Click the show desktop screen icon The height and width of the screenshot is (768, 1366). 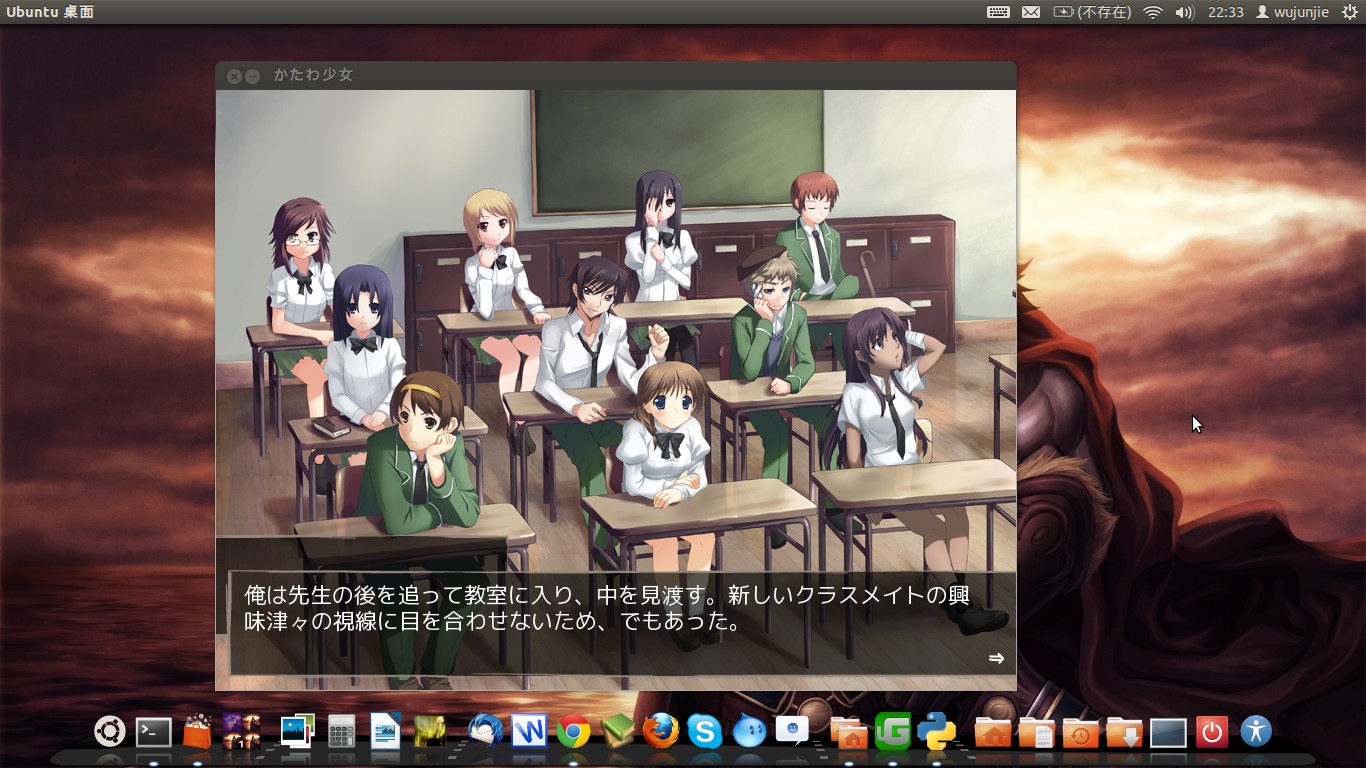click(1168, 733)
